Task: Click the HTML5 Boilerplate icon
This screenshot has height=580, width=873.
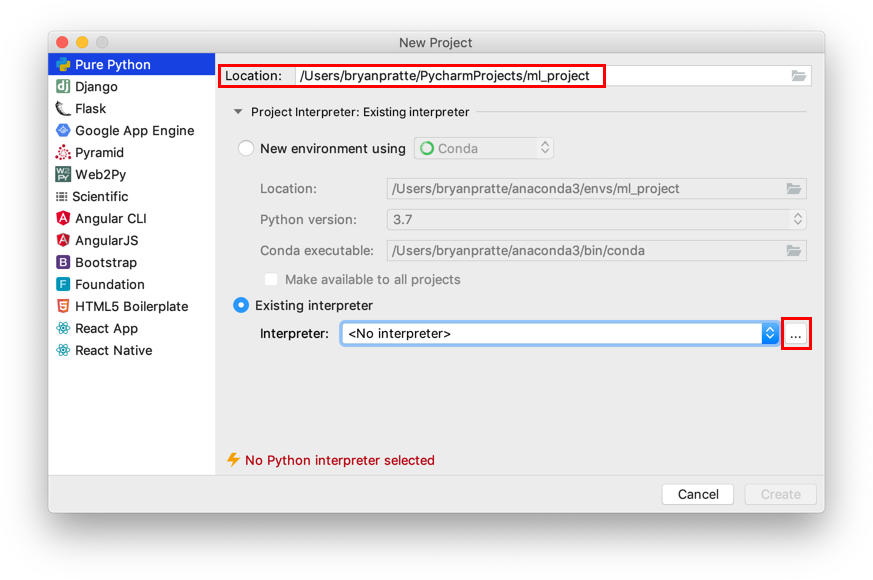Action: (63, 307)
